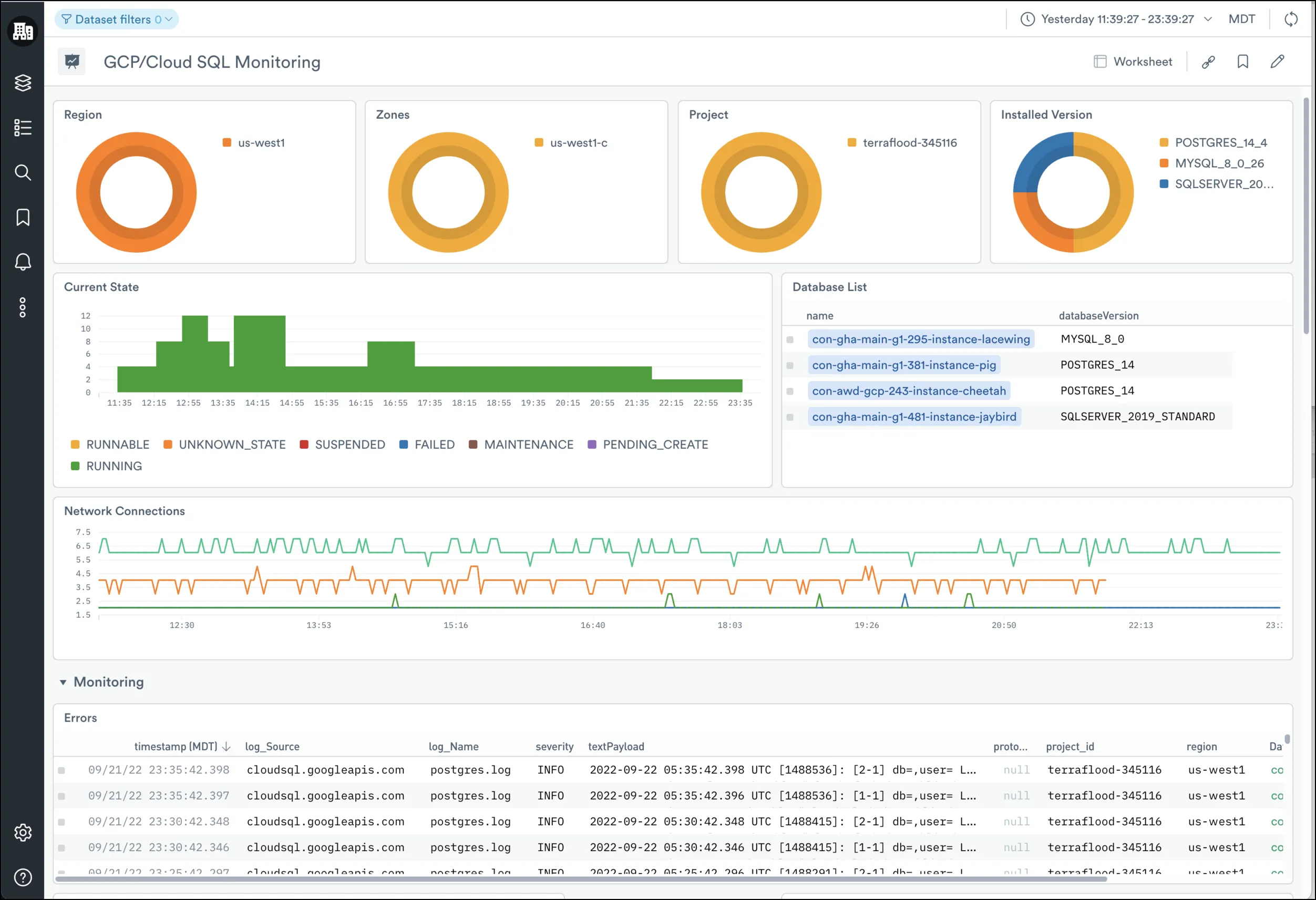Click the project_id column header
This screenshot has width=1316, height=900.
point(1070,747)
